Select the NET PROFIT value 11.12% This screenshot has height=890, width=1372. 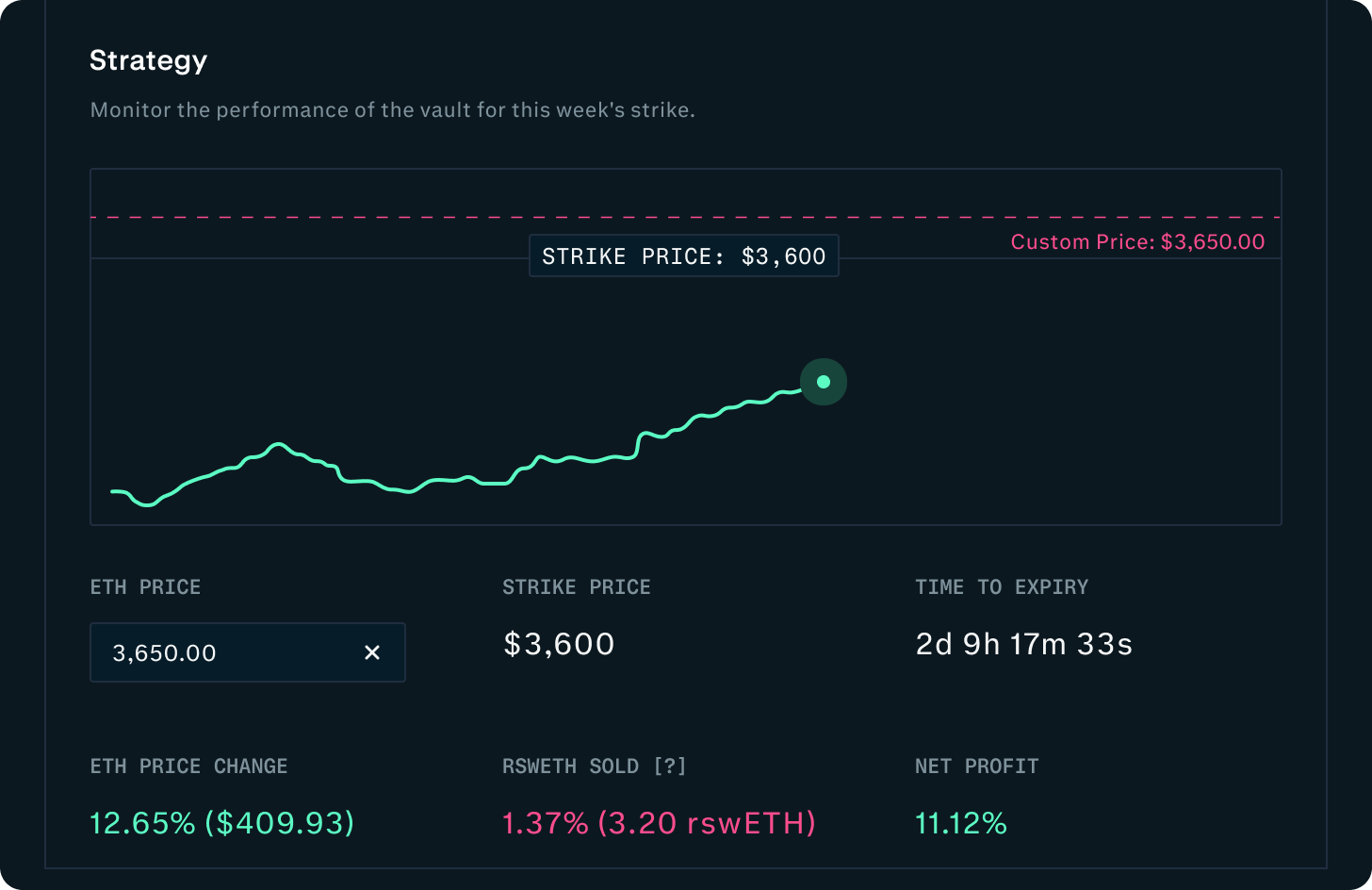pyautogui.click(x=960, y=823)
